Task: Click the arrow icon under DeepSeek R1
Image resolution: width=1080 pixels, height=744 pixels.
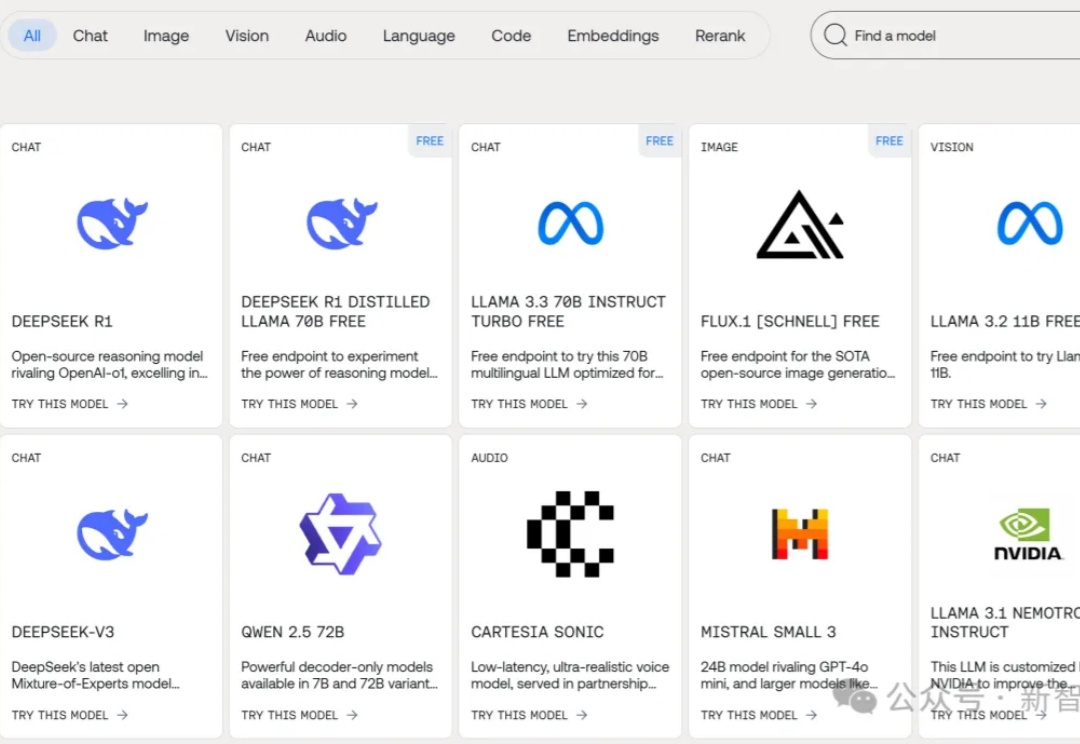Action: 123,404
